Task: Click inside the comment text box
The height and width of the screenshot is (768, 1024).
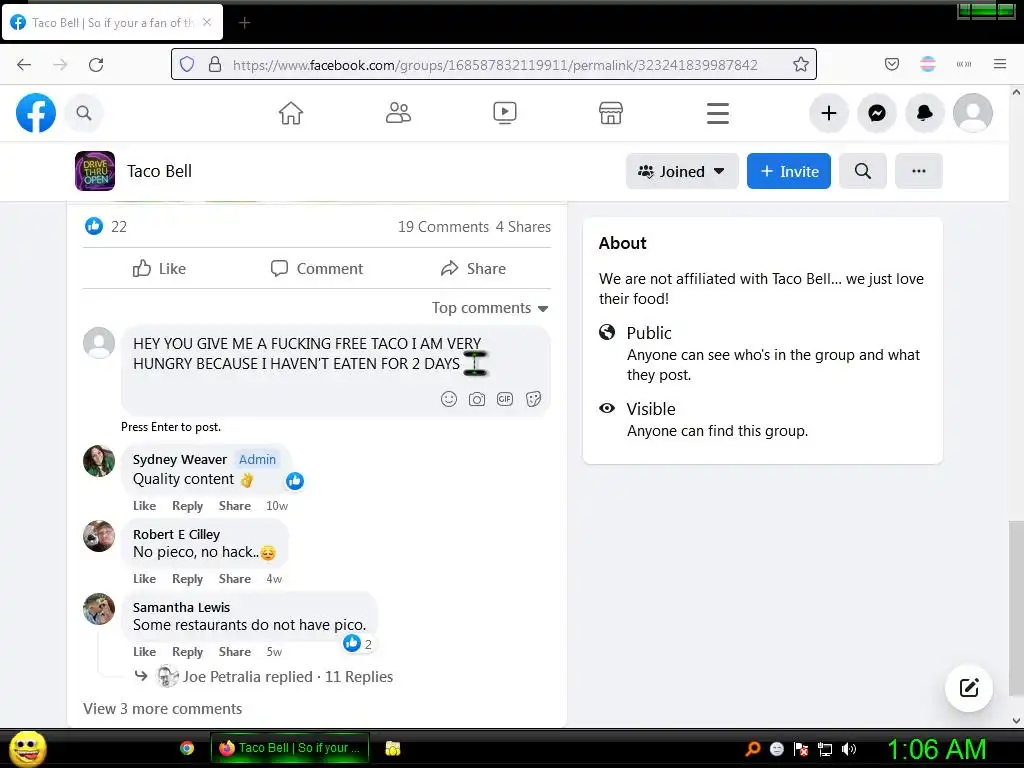Action: 336,370
